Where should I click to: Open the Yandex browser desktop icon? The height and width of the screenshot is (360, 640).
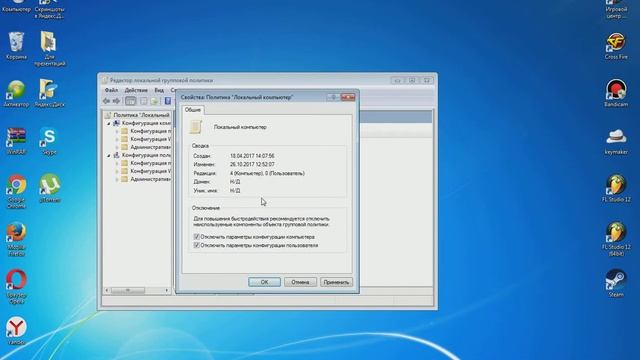(16, 331)
